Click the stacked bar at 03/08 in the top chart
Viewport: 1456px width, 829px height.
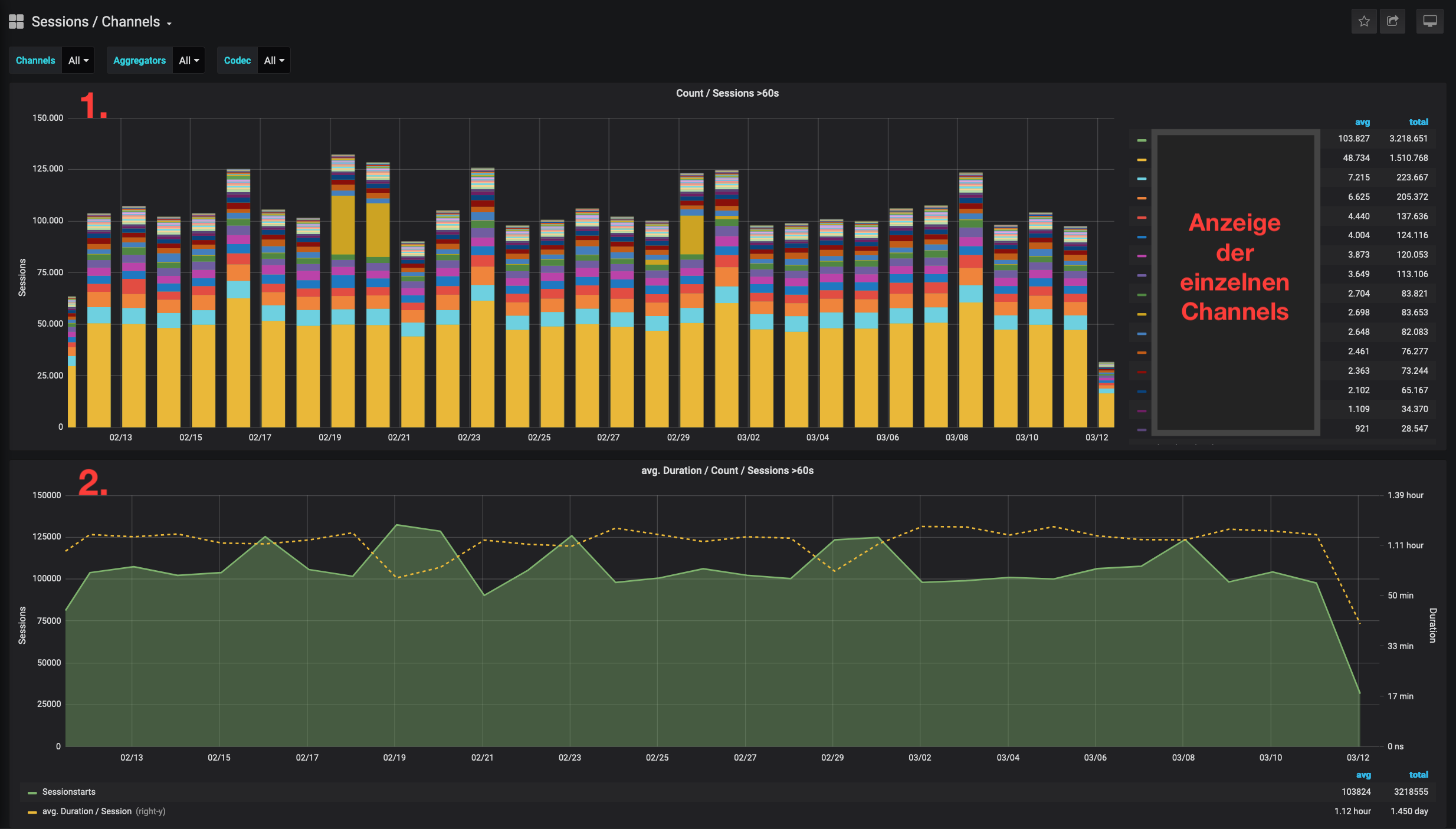click(x=970, y=300)
